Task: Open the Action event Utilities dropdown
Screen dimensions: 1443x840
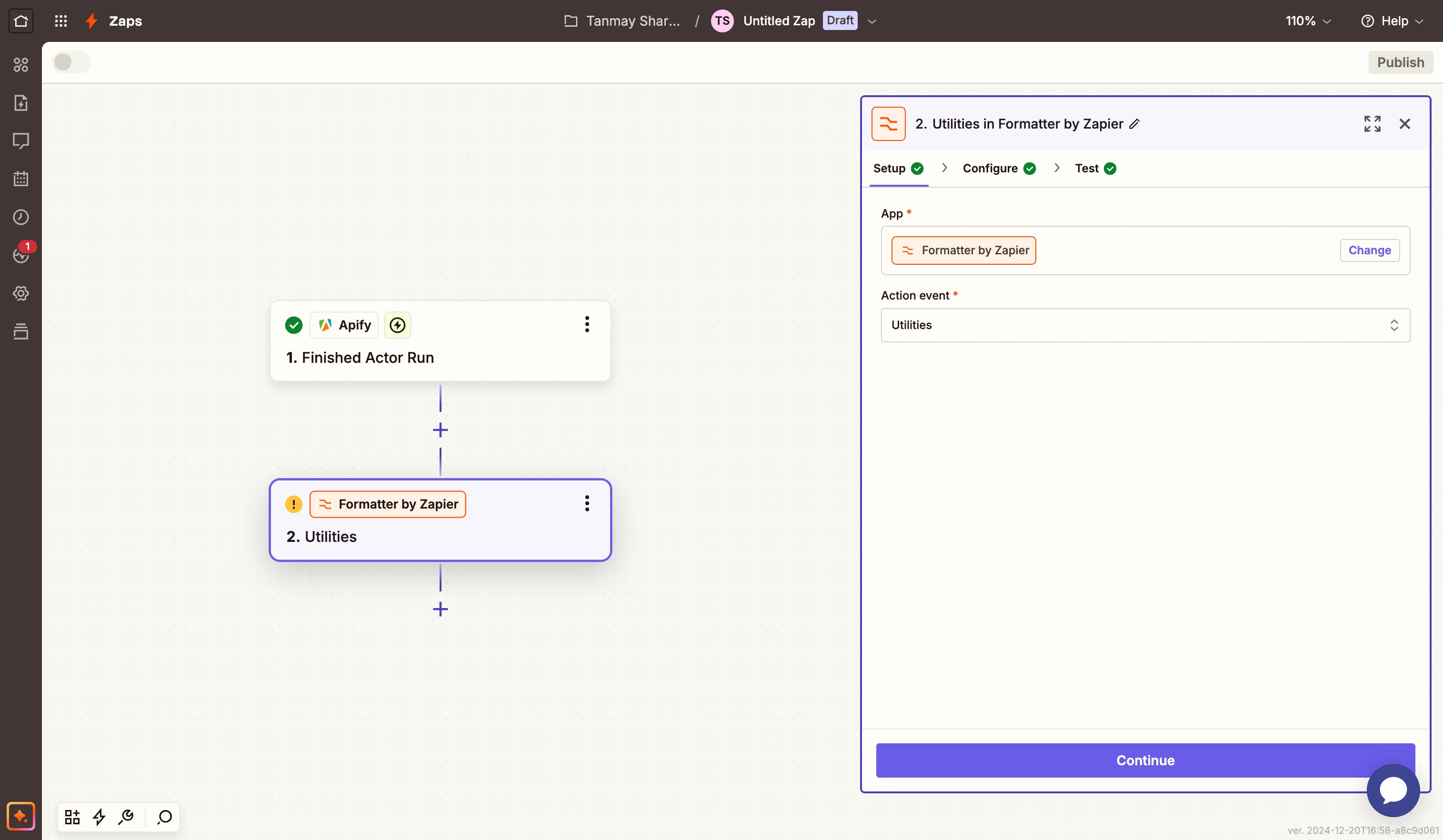Action: [1145, 325]
